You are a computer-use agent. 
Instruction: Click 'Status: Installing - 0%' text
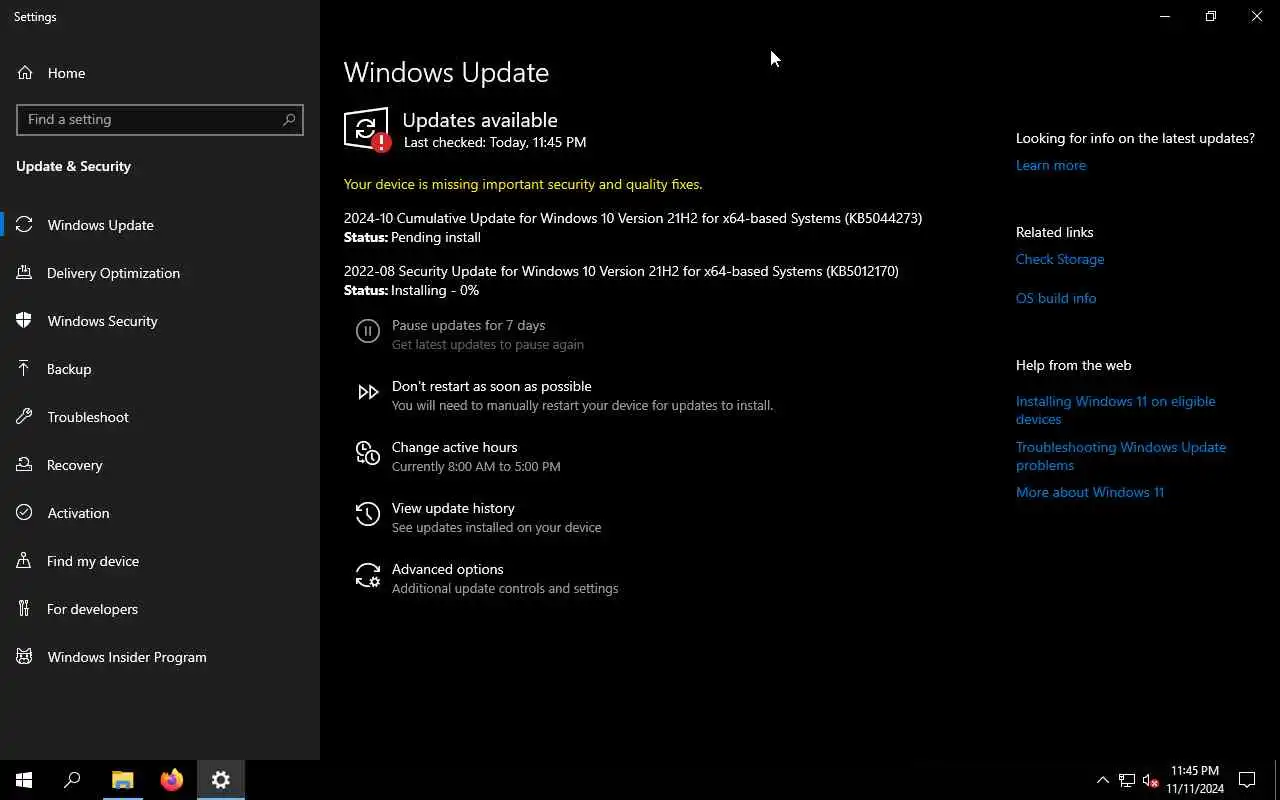(411, 290)
